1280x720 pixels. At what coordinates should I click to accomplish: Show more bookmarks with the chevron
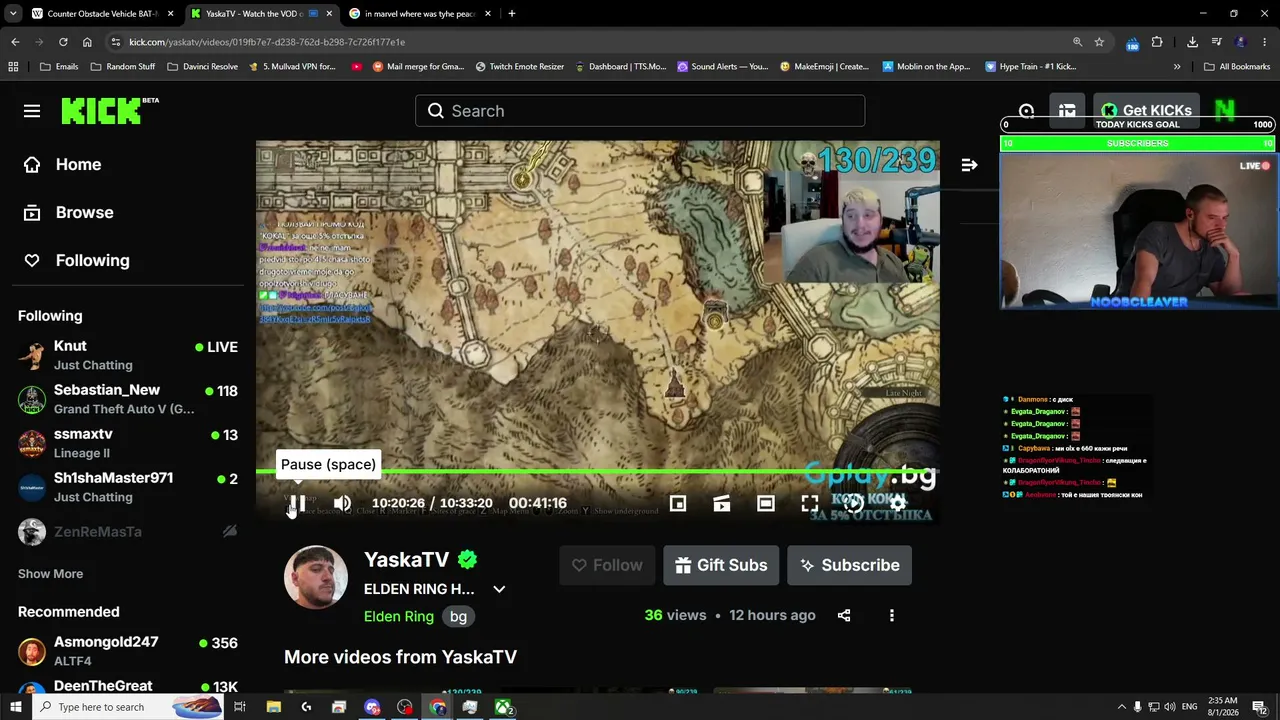click(x=1177, y=67)
